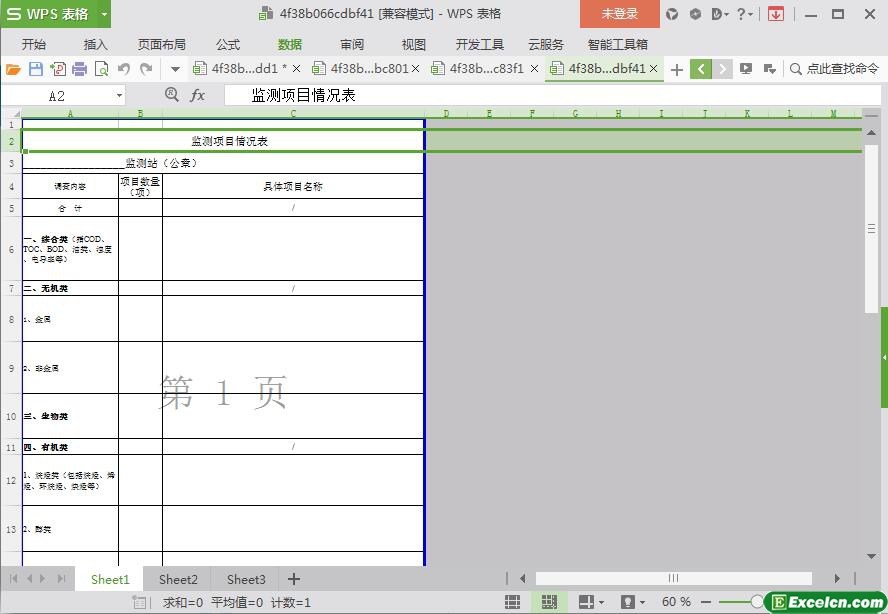Toggle page break preview view

tap(548, 602)
